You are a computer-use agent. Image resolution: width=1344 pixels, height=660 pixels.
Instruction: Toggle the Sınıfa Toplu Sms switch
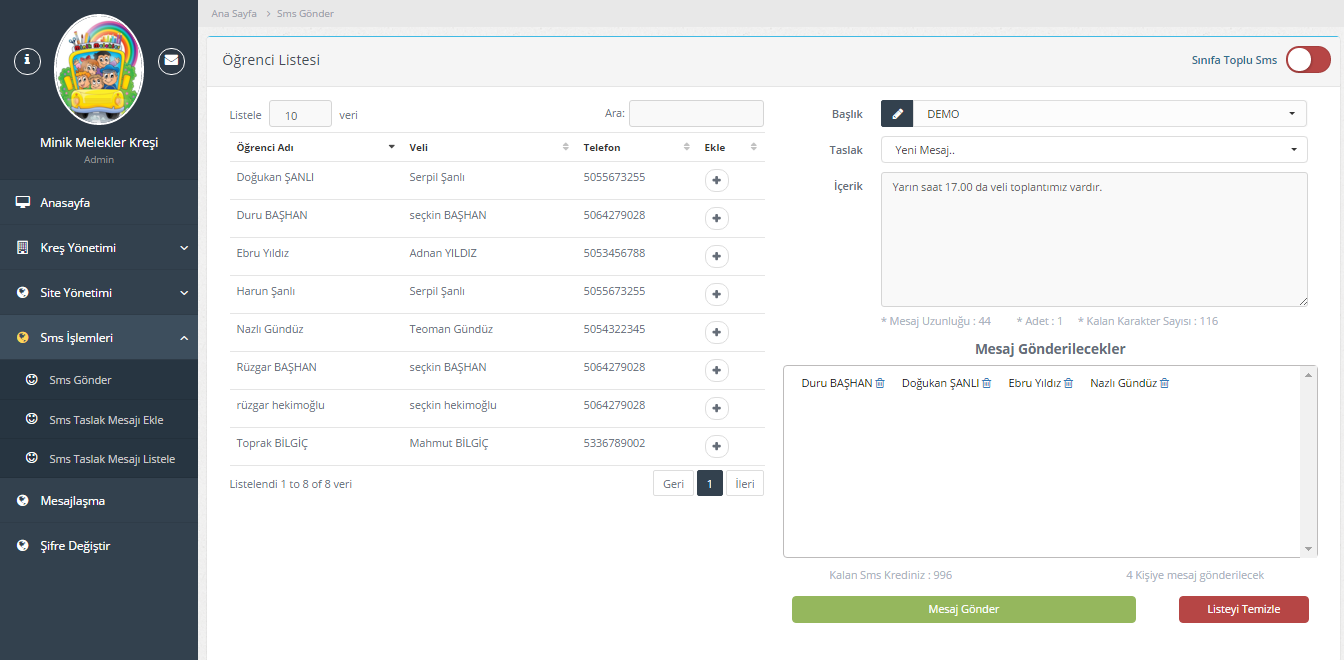click(1307, 60)
